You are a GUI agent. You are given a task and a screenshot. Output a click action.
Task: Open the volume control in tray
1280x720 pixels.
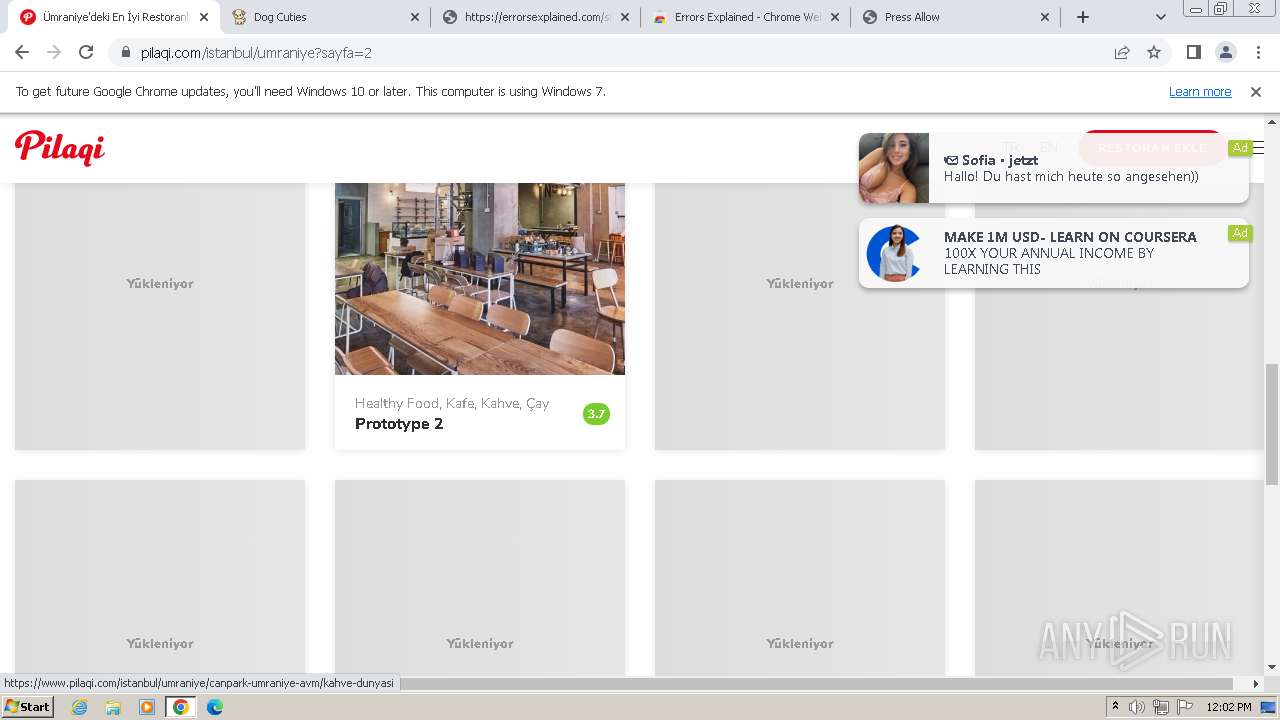1137,707
